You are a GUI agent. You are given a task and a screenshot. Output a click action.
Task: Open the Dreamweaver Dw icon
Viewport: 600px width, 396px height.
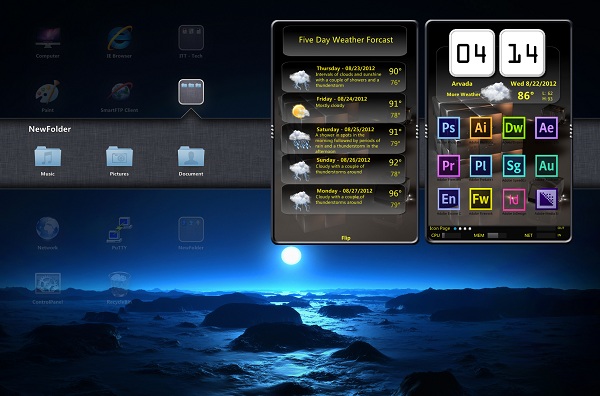(514, 127)
